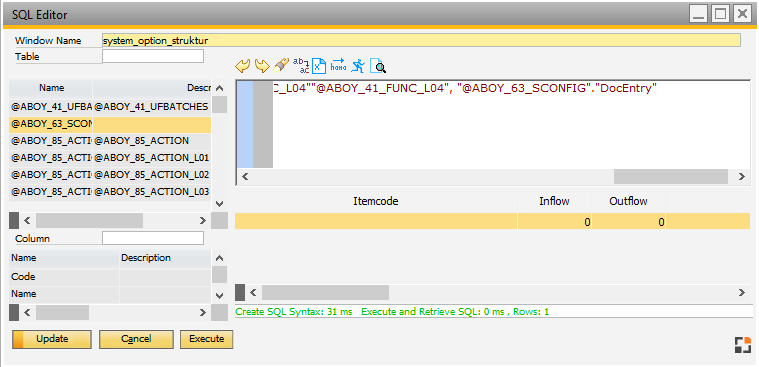Click the running man execute icon
The image size is (759, 367).
[x=358, y=65]
